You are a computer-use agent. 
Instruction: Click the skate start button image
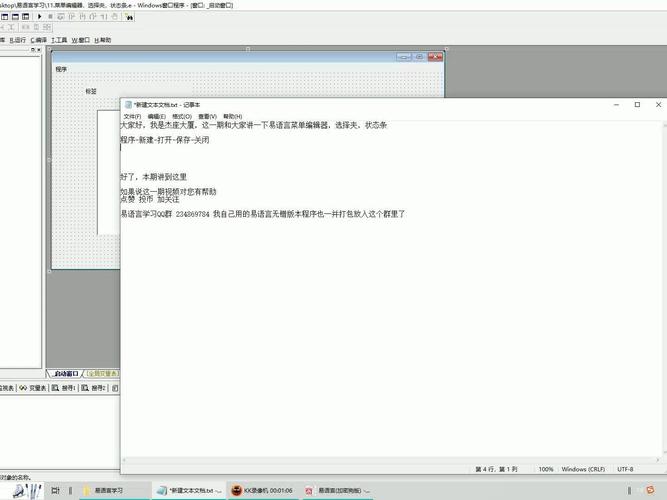(x=26, y=491)
